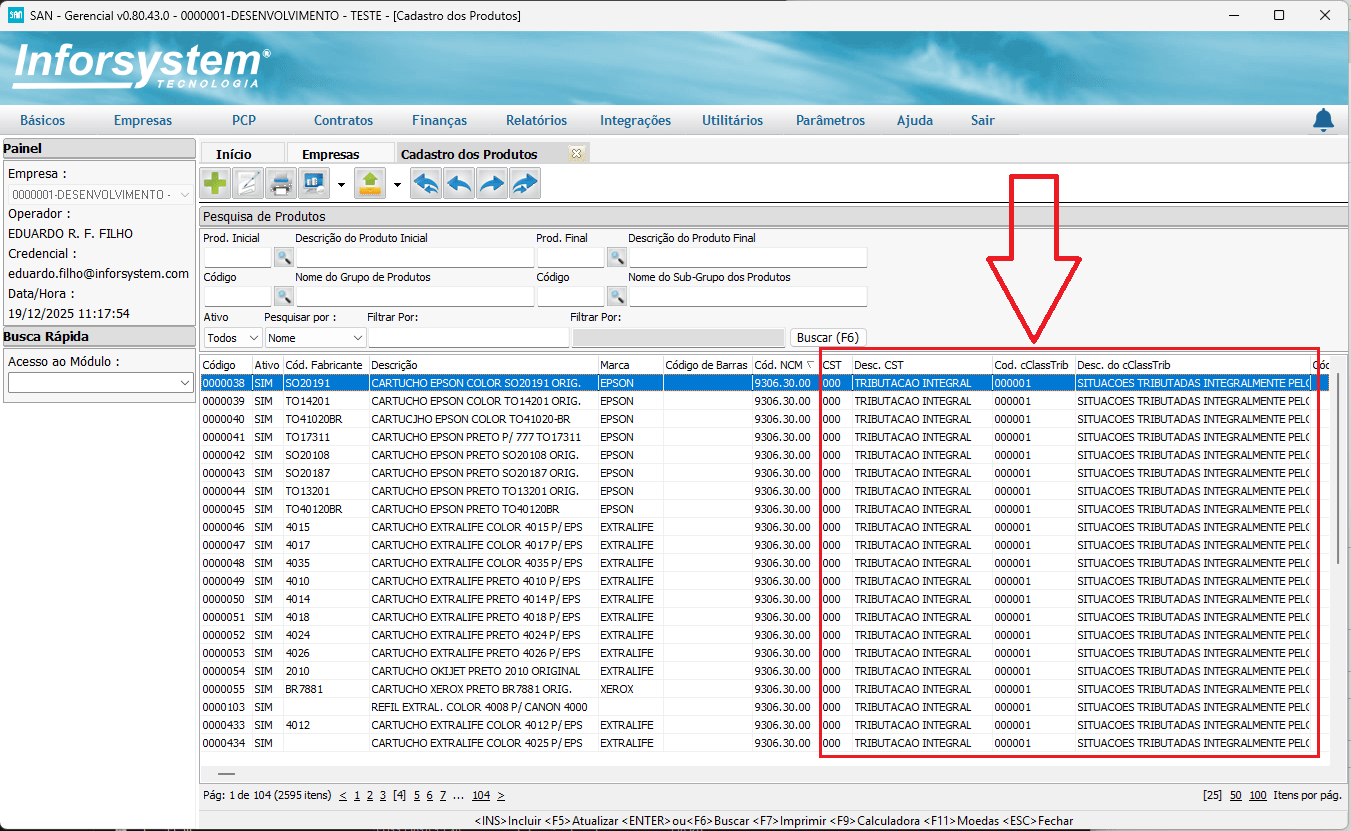This screenshot has height=831, width=1351.
Task: Go to first record with double-back arrow
Action: pyautogui.click(x=426, y=184)
